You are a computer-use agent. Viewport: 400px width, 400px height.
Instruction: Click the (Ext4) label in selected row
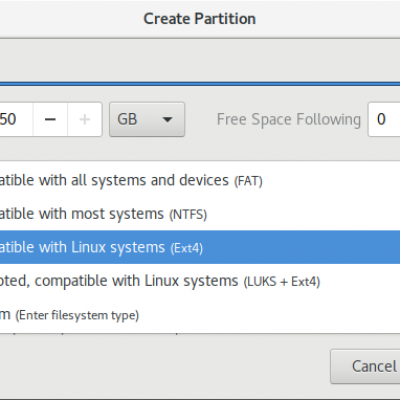click(x=187, y=248)
